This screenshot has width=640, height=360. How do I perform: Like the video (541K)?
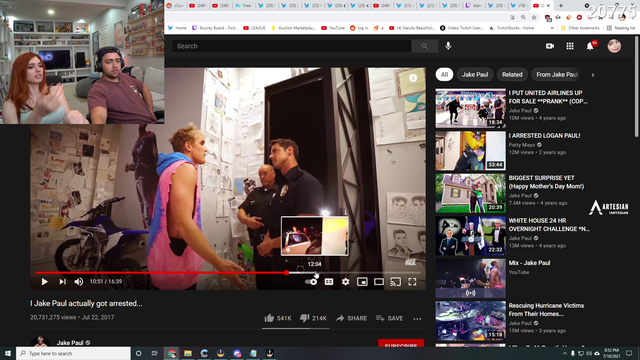coord(278,318)
